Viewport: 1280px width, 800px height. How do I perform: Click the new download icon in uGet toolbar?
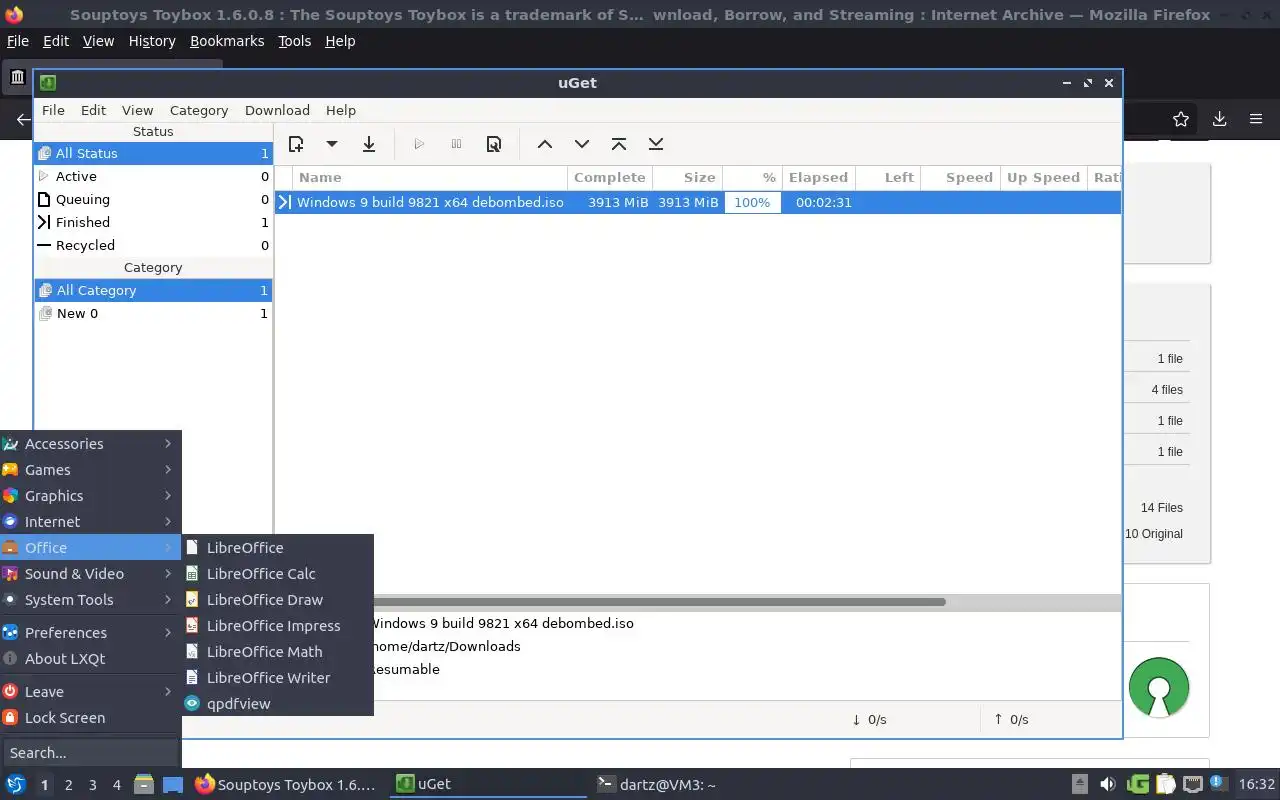[296, 144]
